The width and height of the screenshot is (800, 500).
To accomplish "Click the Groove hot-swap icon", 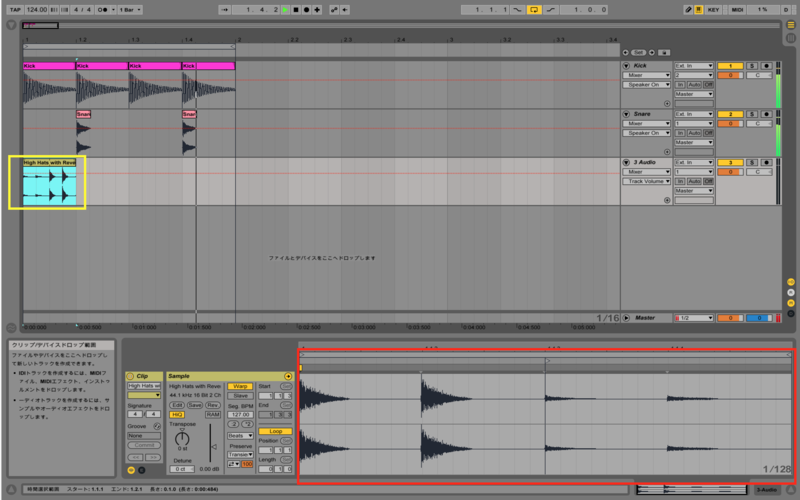I will coord(157,426).
